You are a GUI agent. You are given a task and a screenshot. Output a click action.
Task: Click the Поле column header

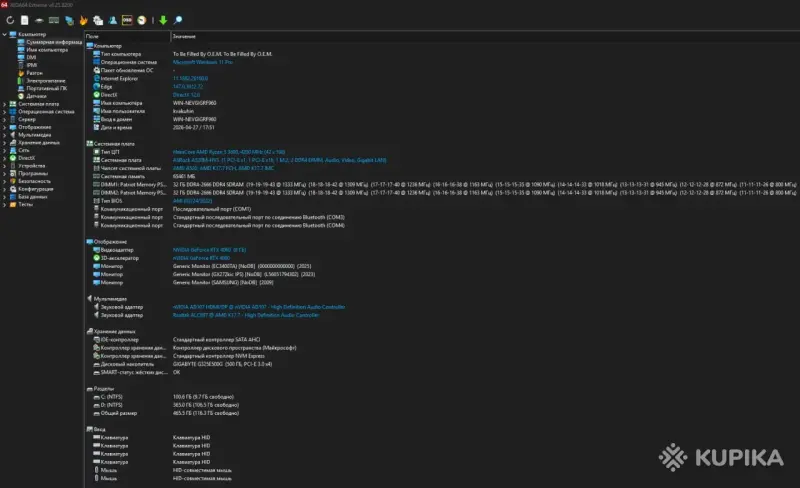tap(92, 36)
